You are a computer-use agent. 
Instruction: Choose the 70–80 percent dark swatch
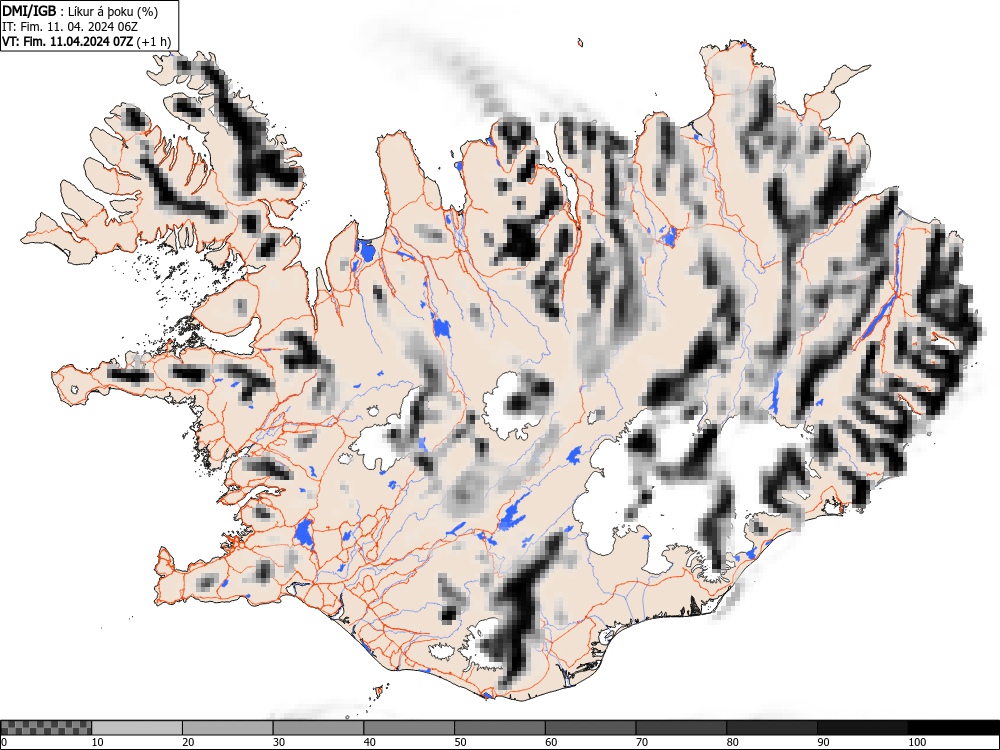pyautogui.click(x=680, y=728)
